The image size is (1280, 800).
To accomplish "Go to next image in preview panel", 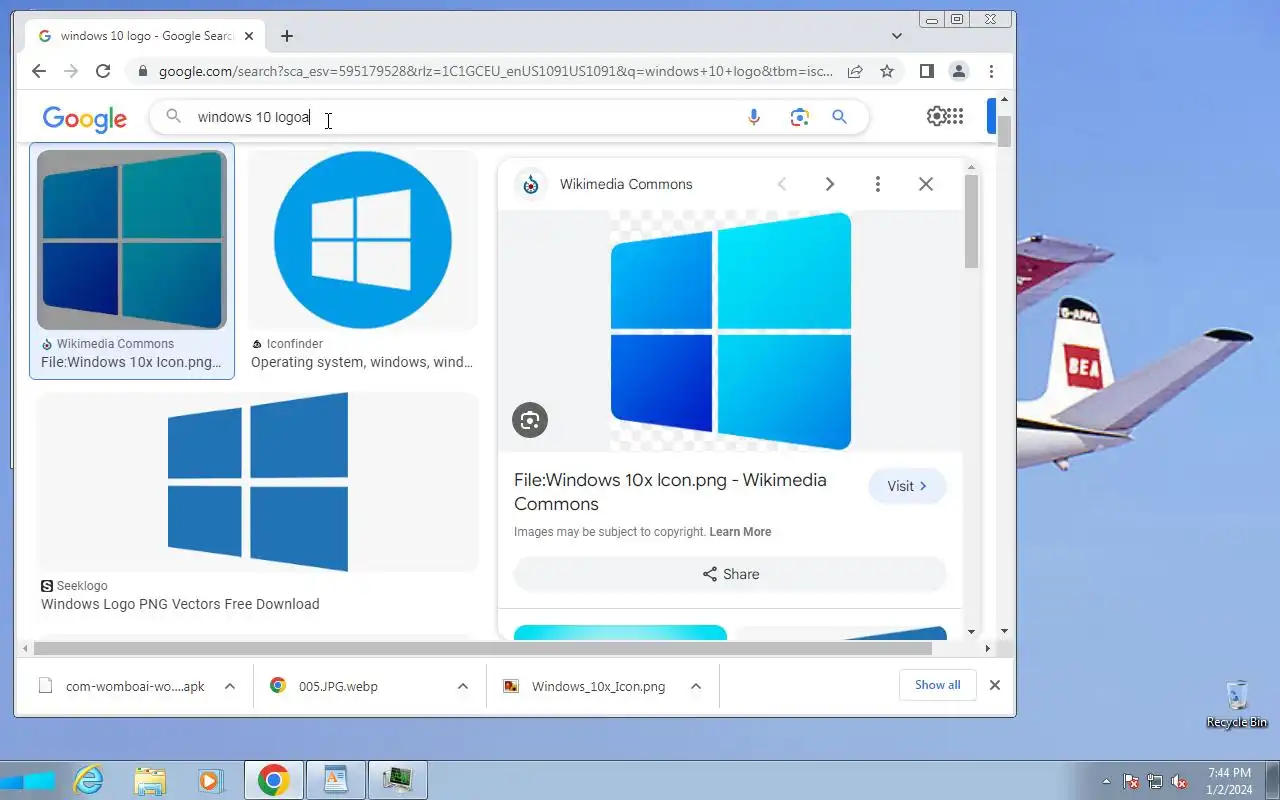I will 829,184.
